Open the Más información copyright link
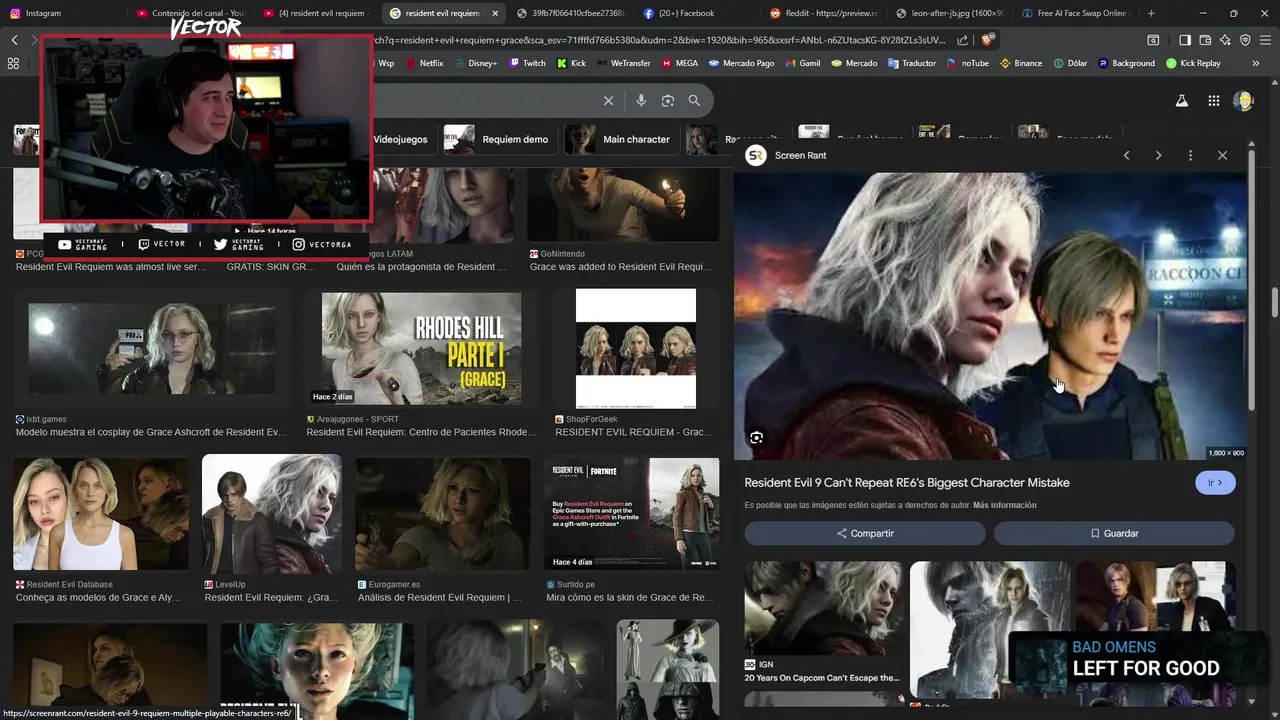Screen dimensions: 1280x720 1004,505
